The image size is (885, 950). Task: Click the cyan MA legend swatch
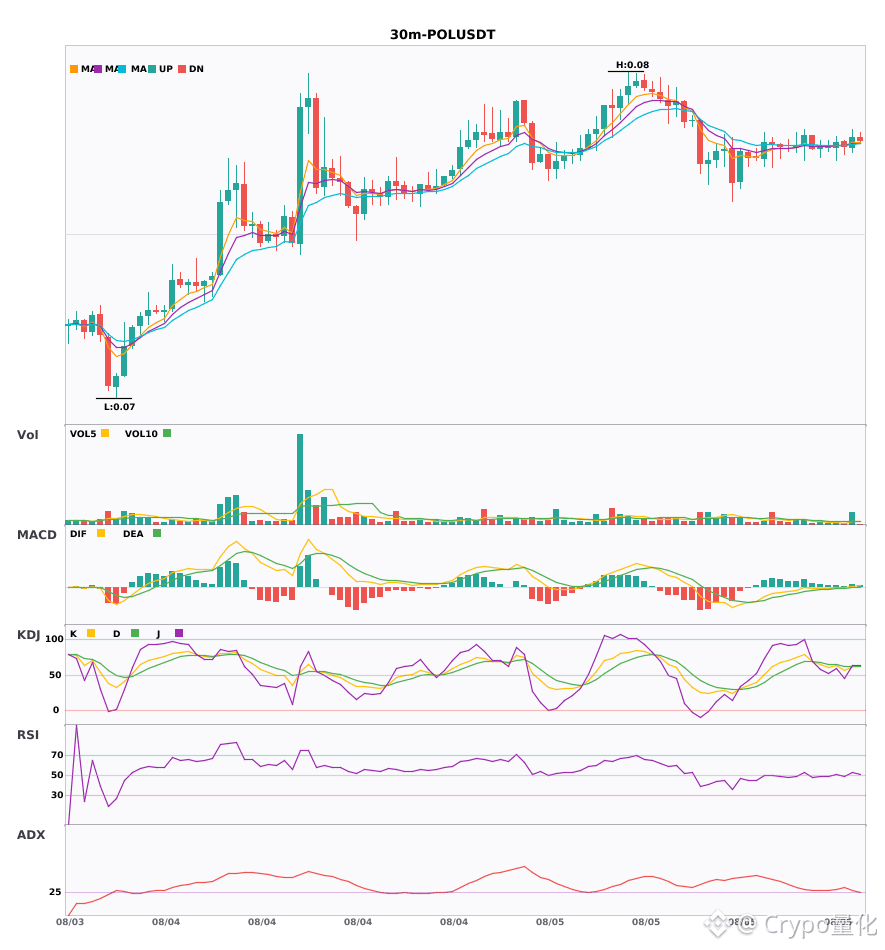point(122,69)
